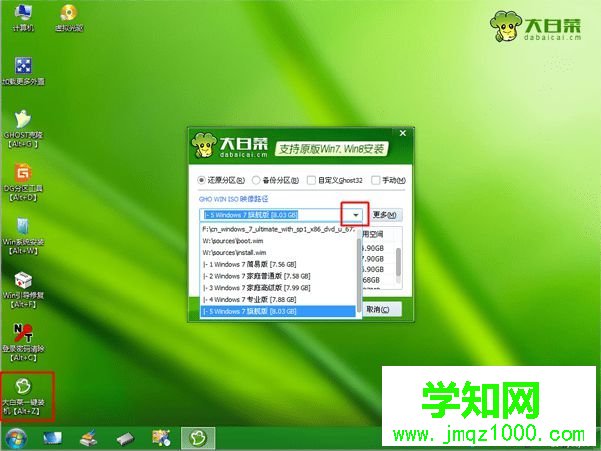Click the map-like icon in the taskbar
This screenshot has height=451, width=601.
point(161,438)
